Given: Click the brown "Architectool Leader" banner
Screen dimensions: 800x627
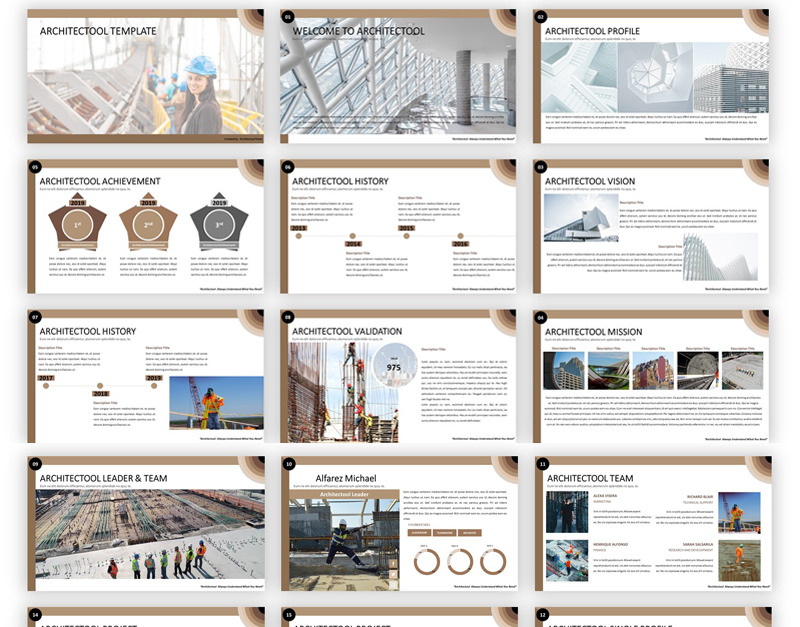Looking at the screenshot, I should (x=344, y=494).
